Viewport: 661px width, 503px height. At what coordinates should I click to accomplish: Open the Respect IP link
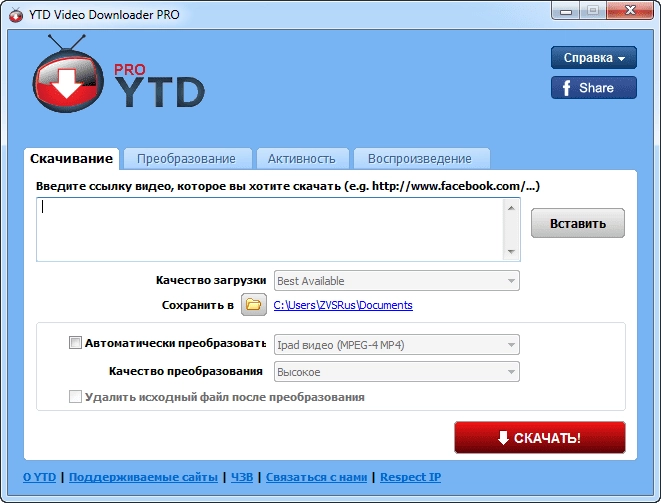(411, 477)
